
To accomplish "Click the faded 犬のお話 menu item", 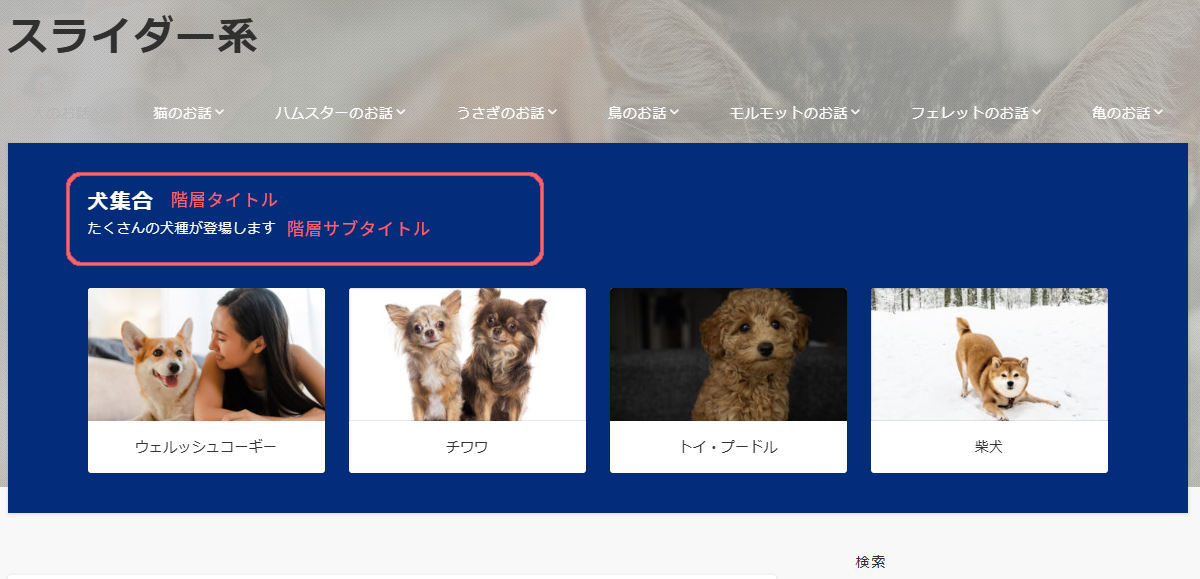I will coord(60,113).
